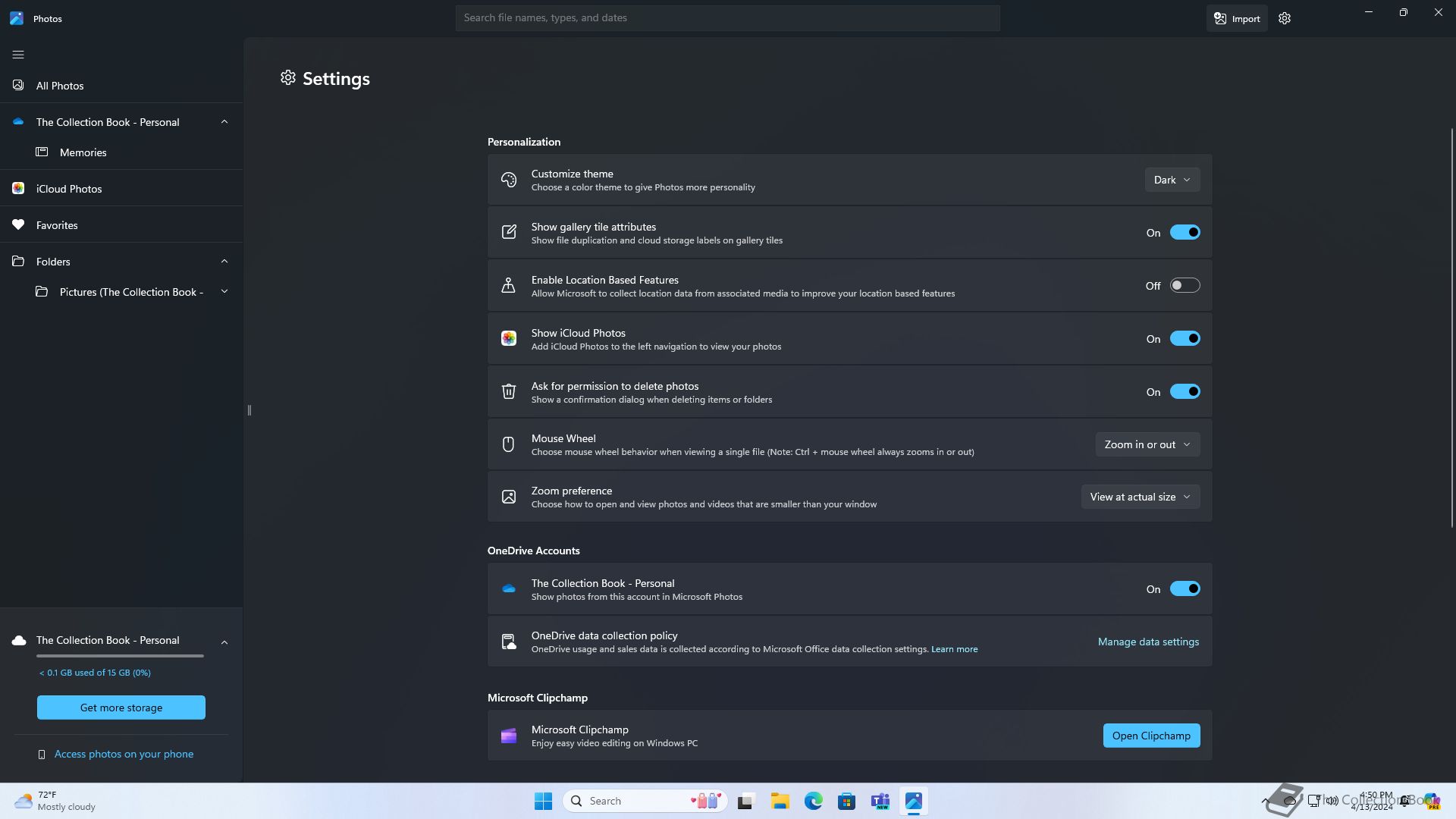Click the palette icon beside Customize theme
Screen dimensions: 1456x819
click(509, 180)
